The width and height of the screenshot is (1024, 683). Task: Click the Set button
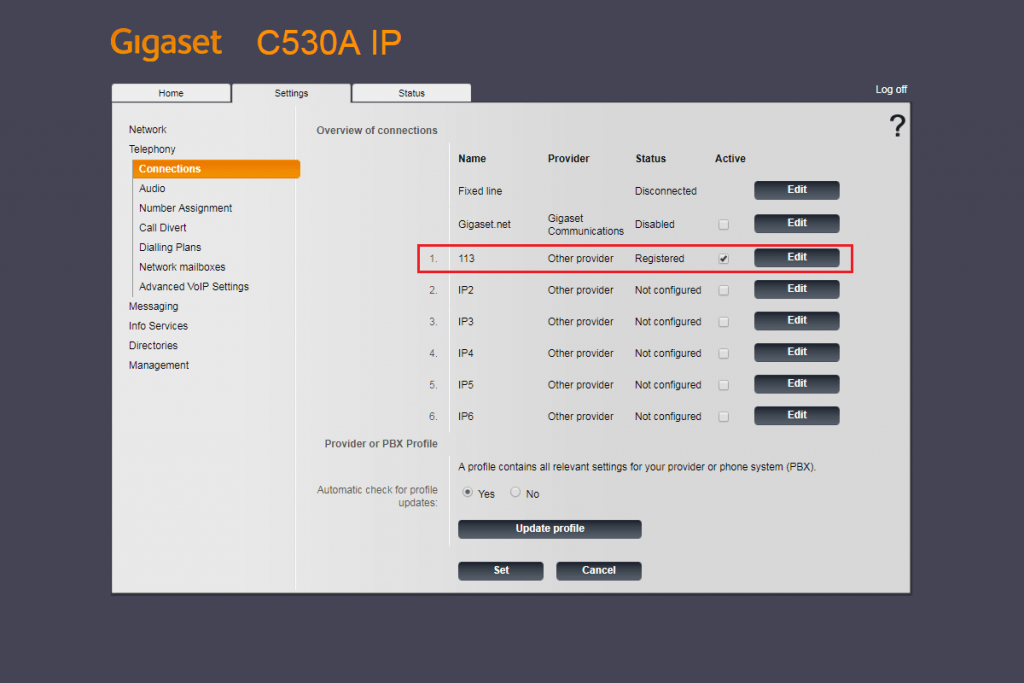point(501,571)
